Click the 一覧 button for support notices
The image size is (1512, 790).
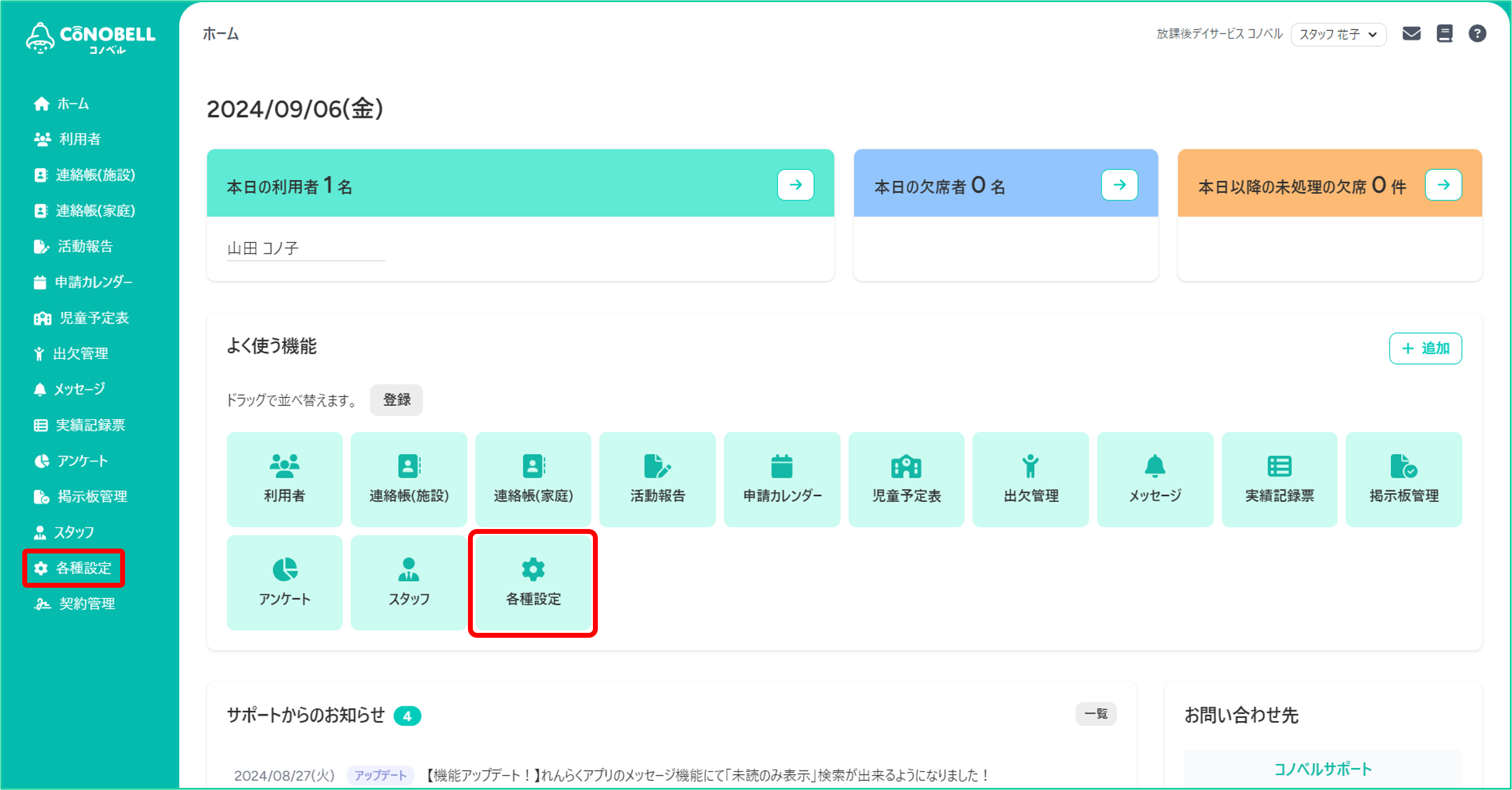[1096, 714]
